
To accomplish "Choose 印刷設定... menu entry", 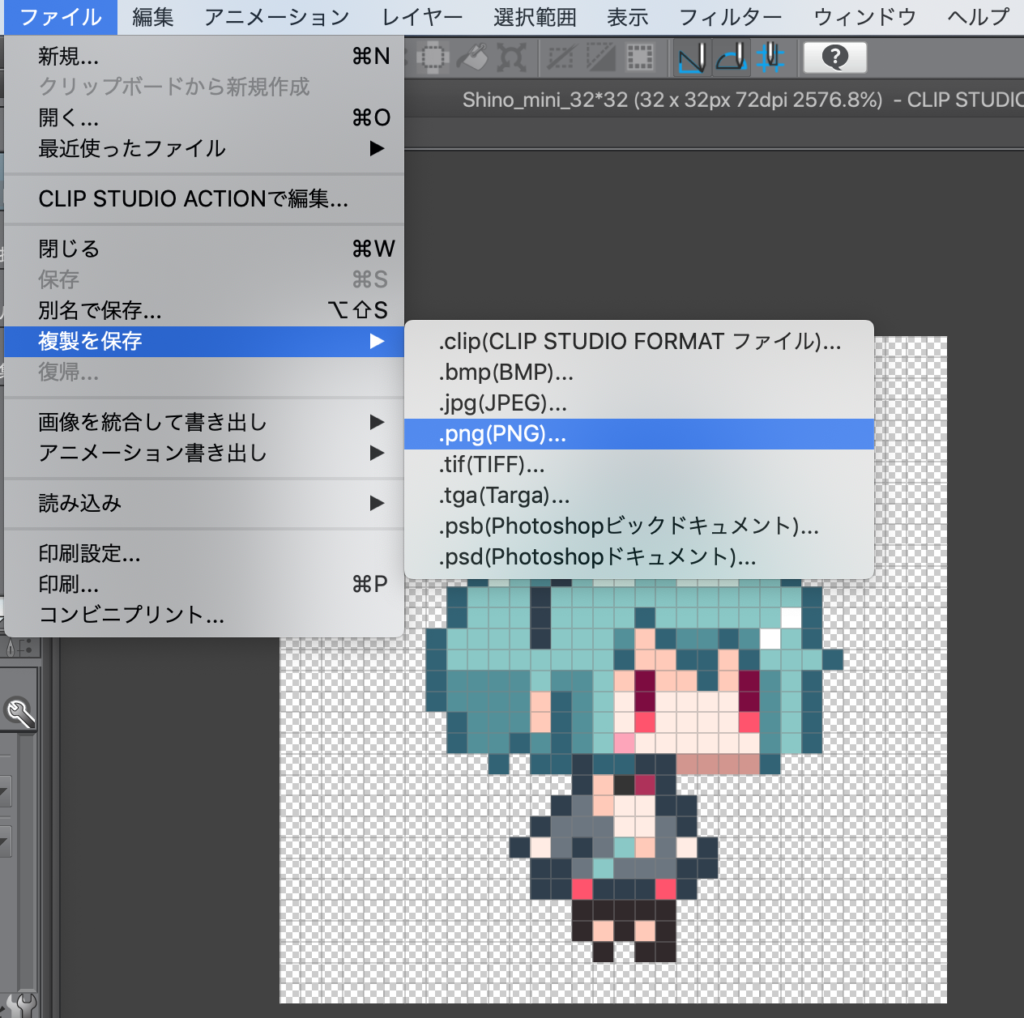I will 204,554.
